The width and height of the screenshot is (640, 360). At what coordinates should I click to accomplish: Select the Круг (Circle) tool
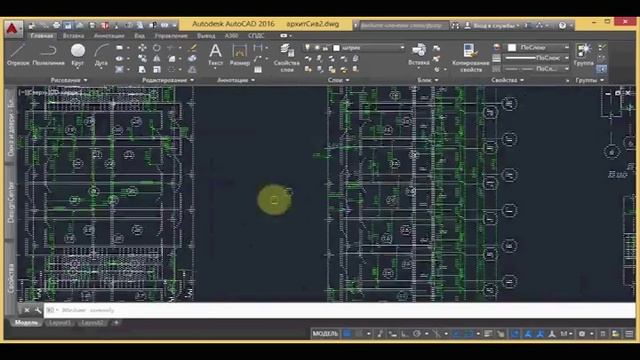78,55
